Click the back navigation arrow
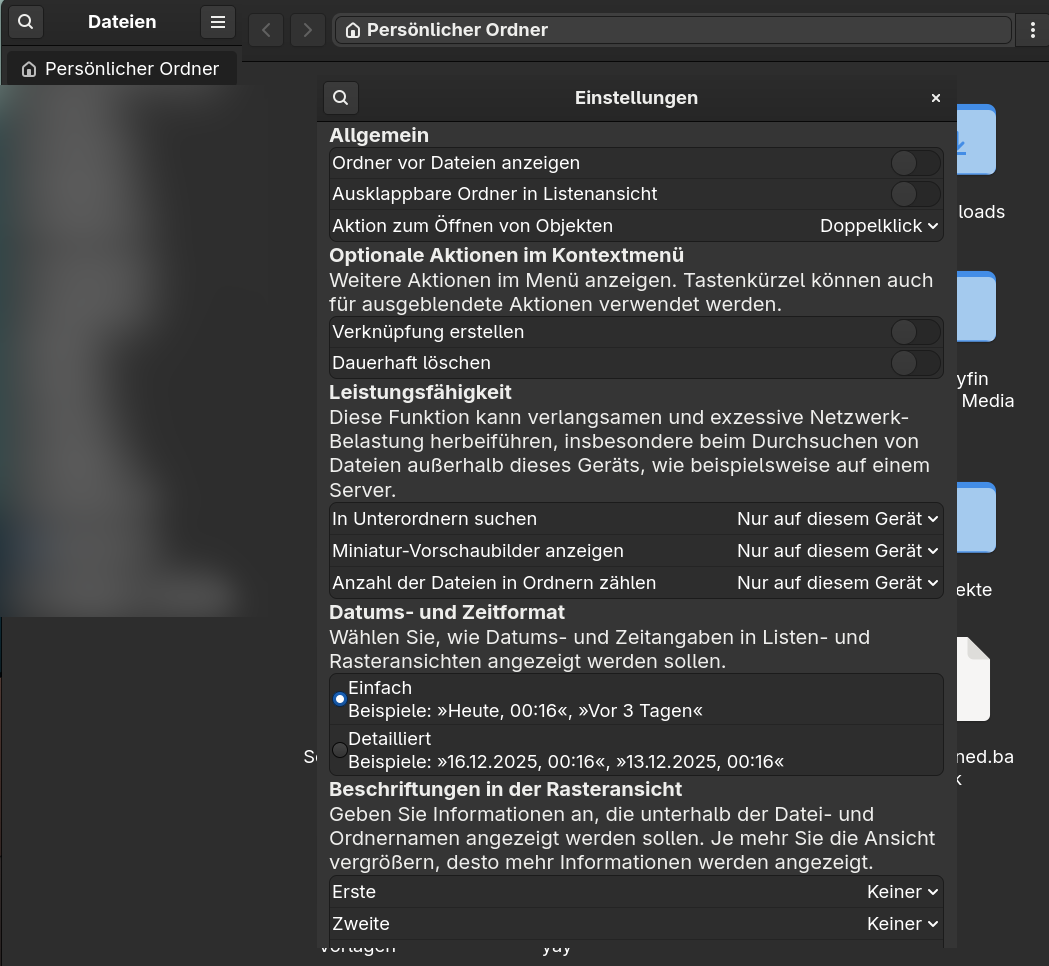The width and height of the screenshot is (1049, 966). (266, 30)
